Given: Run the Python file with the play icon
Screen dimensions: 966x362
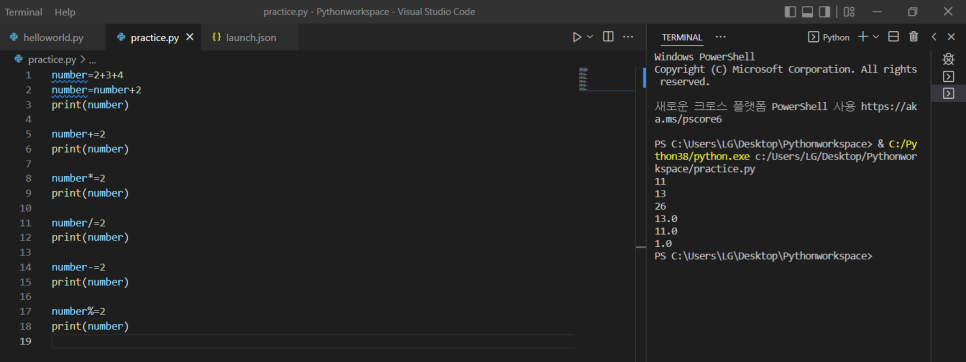Looking at the screenshot, I should click(577, 37).
